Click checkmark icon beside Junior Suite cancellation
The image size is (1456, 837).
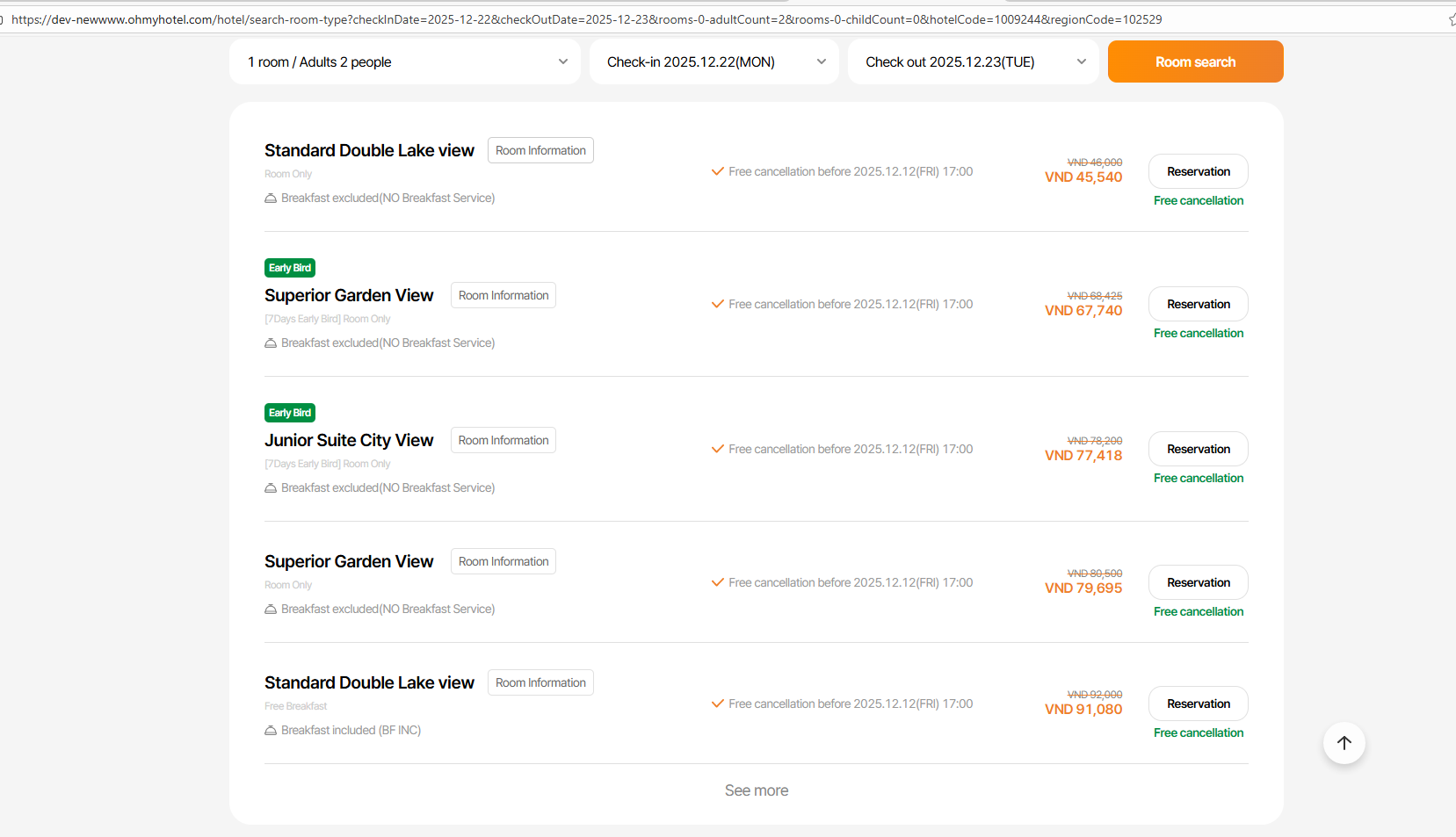click(x=718, y=449)
